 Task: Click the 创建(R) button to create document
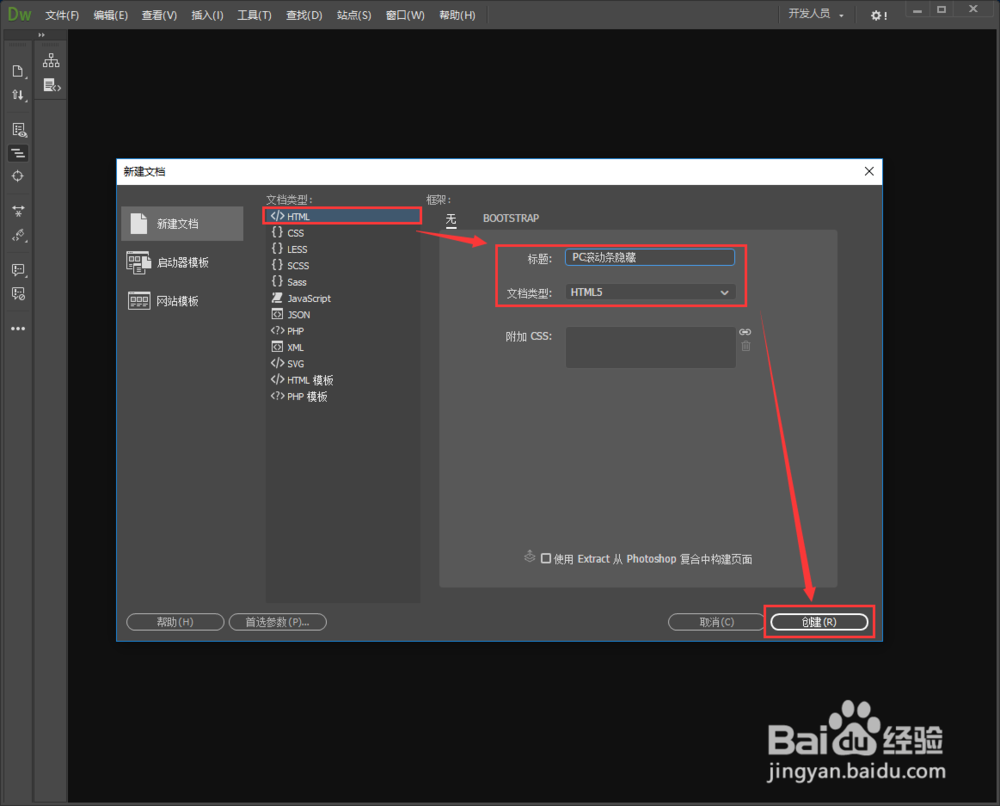(x=819, y=621)
